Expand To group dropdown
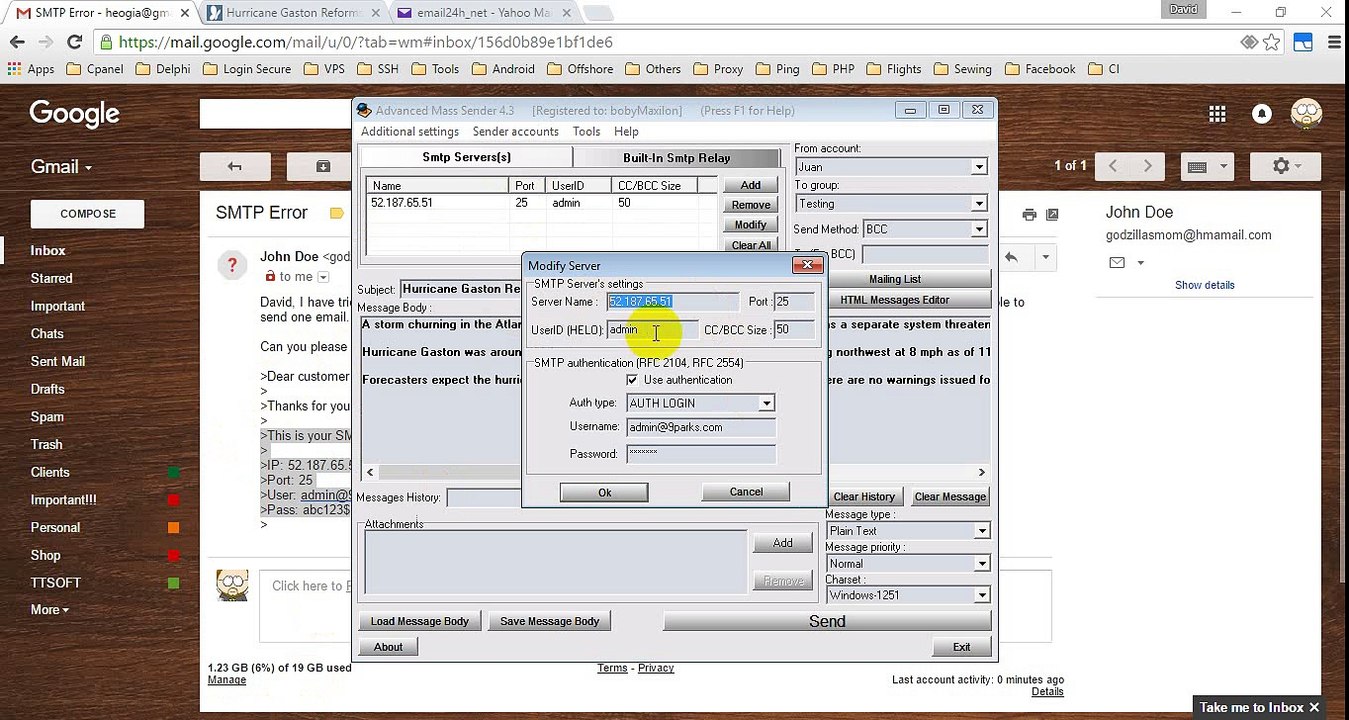 click(979, 203)
